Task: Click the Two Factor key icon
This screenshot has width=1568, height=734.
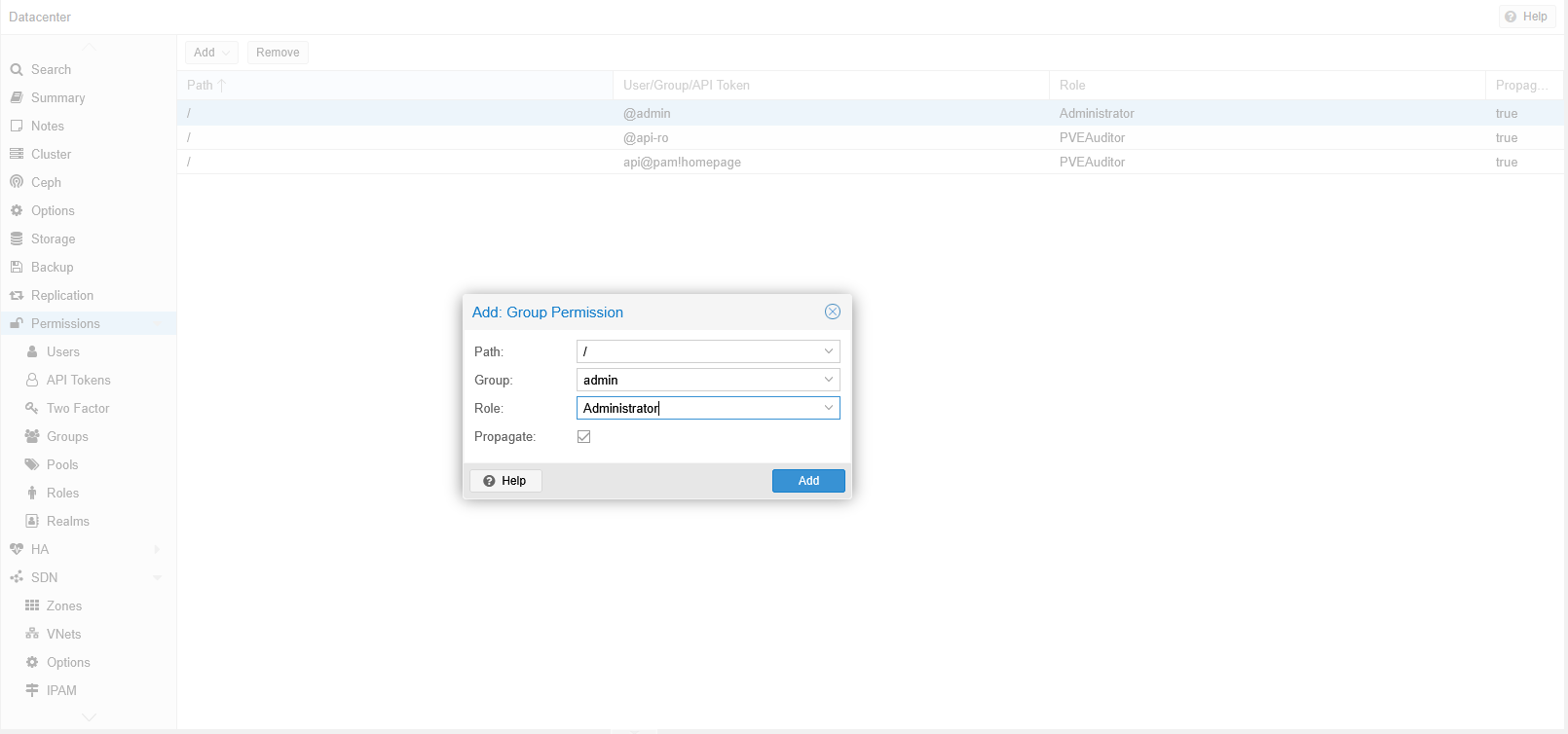Action: pos(32,409)
